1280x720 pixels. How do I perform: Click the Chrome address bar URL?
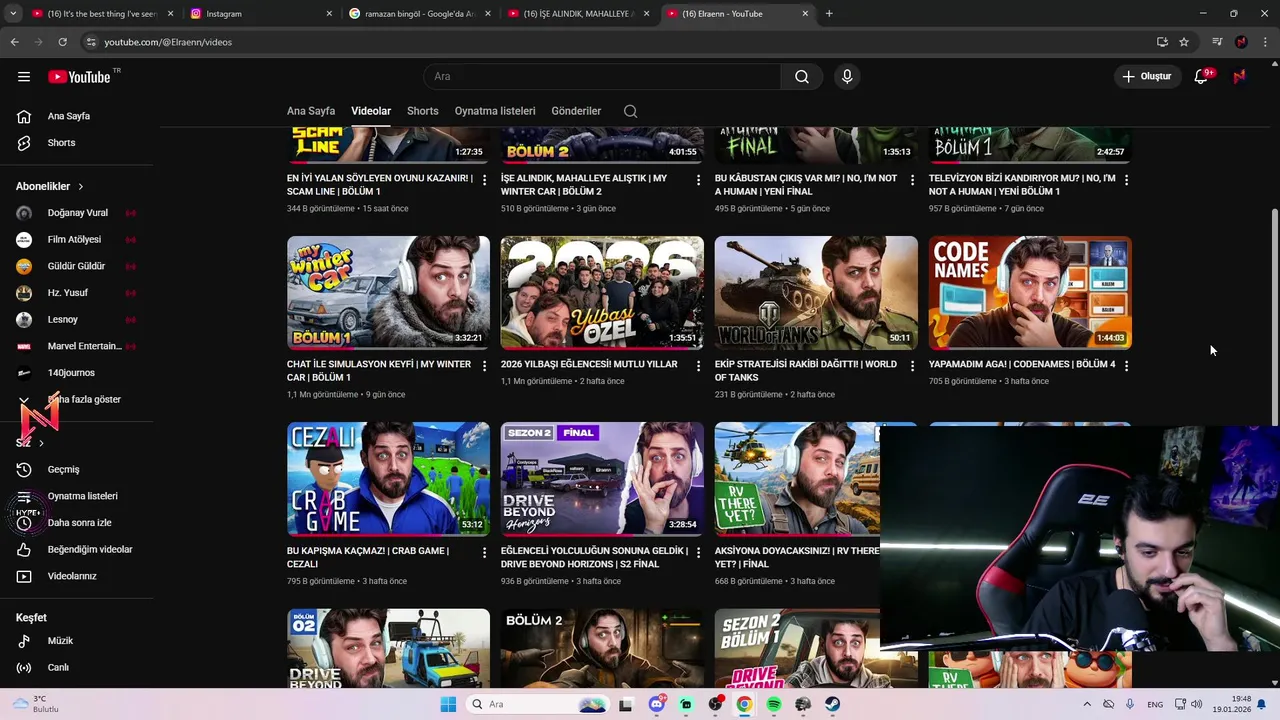168,42
